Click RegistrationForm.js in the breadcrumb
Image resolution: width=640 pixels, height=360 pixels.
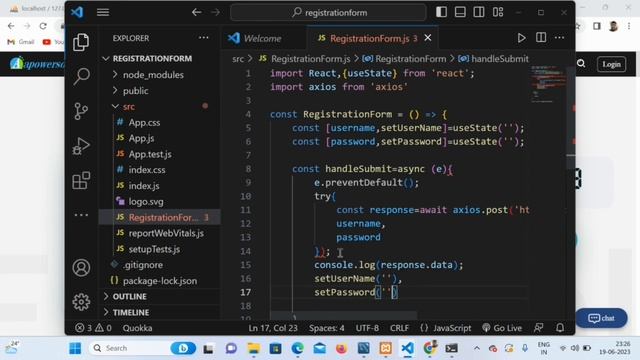310,59
